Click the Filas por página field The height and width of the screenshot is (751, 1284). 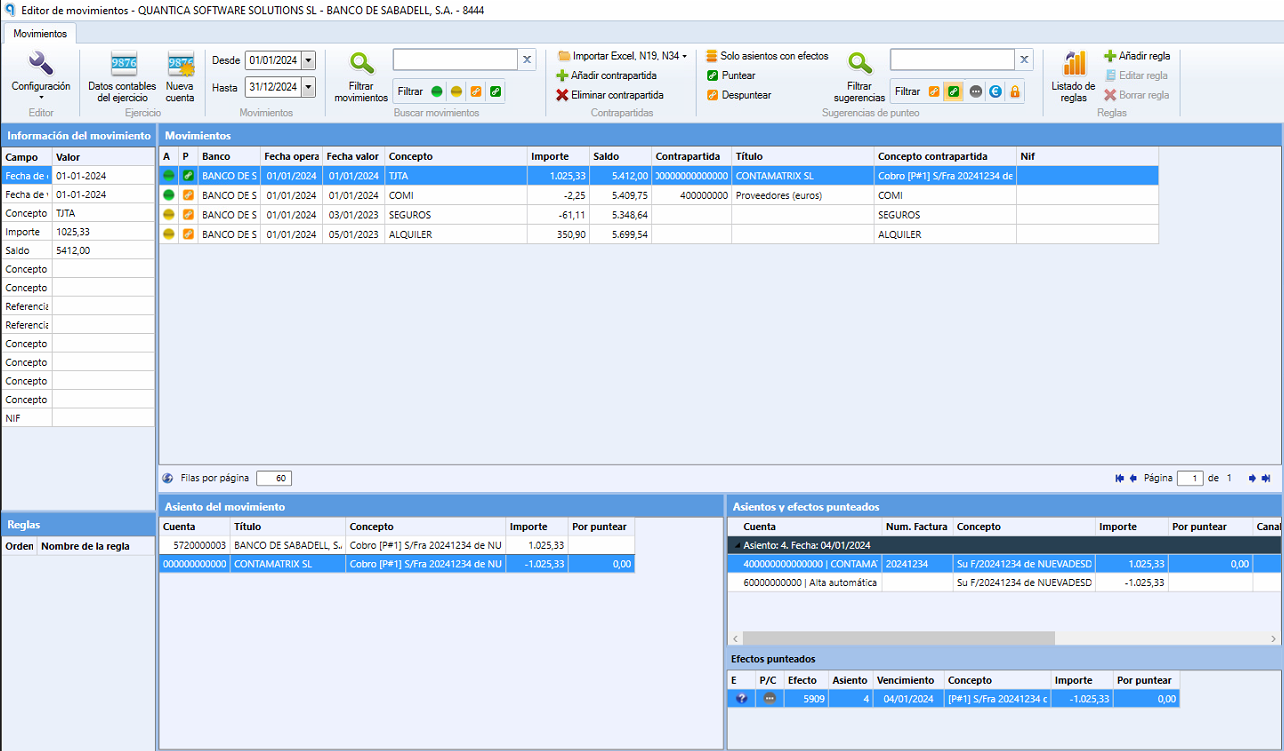coord(274,478)
